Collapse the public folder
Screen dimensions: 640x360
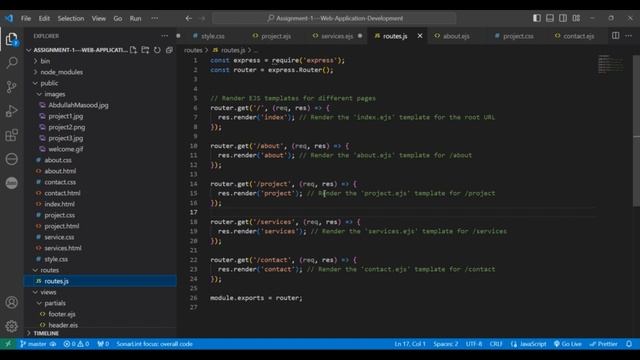coord(49,83)
